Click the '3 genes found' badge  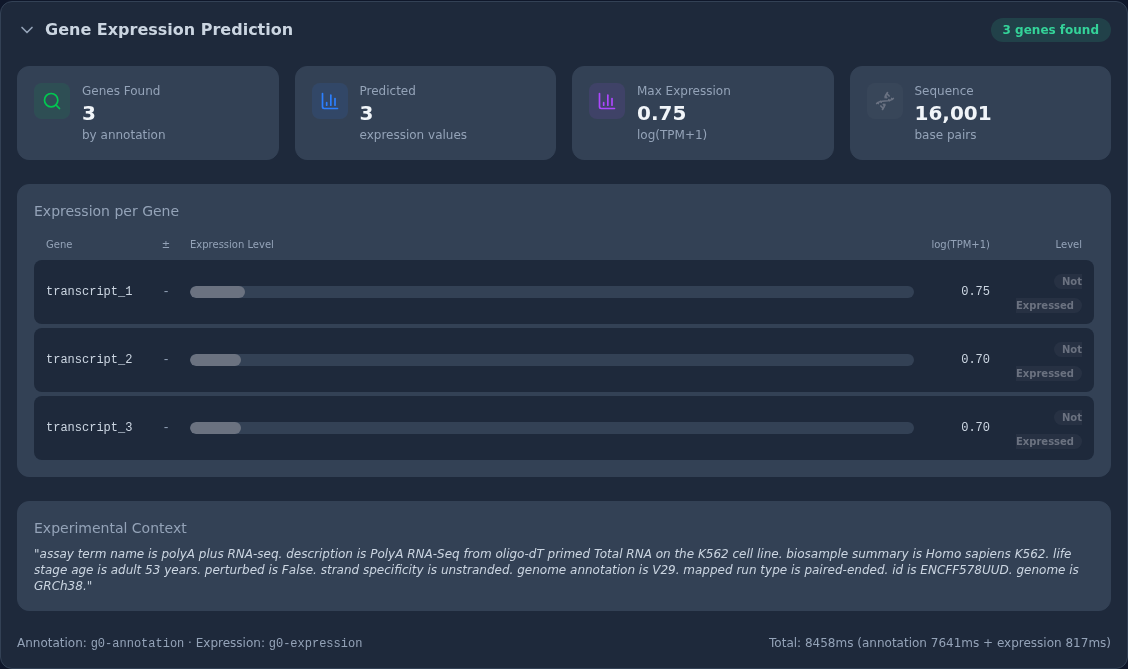coord(1050,29)
